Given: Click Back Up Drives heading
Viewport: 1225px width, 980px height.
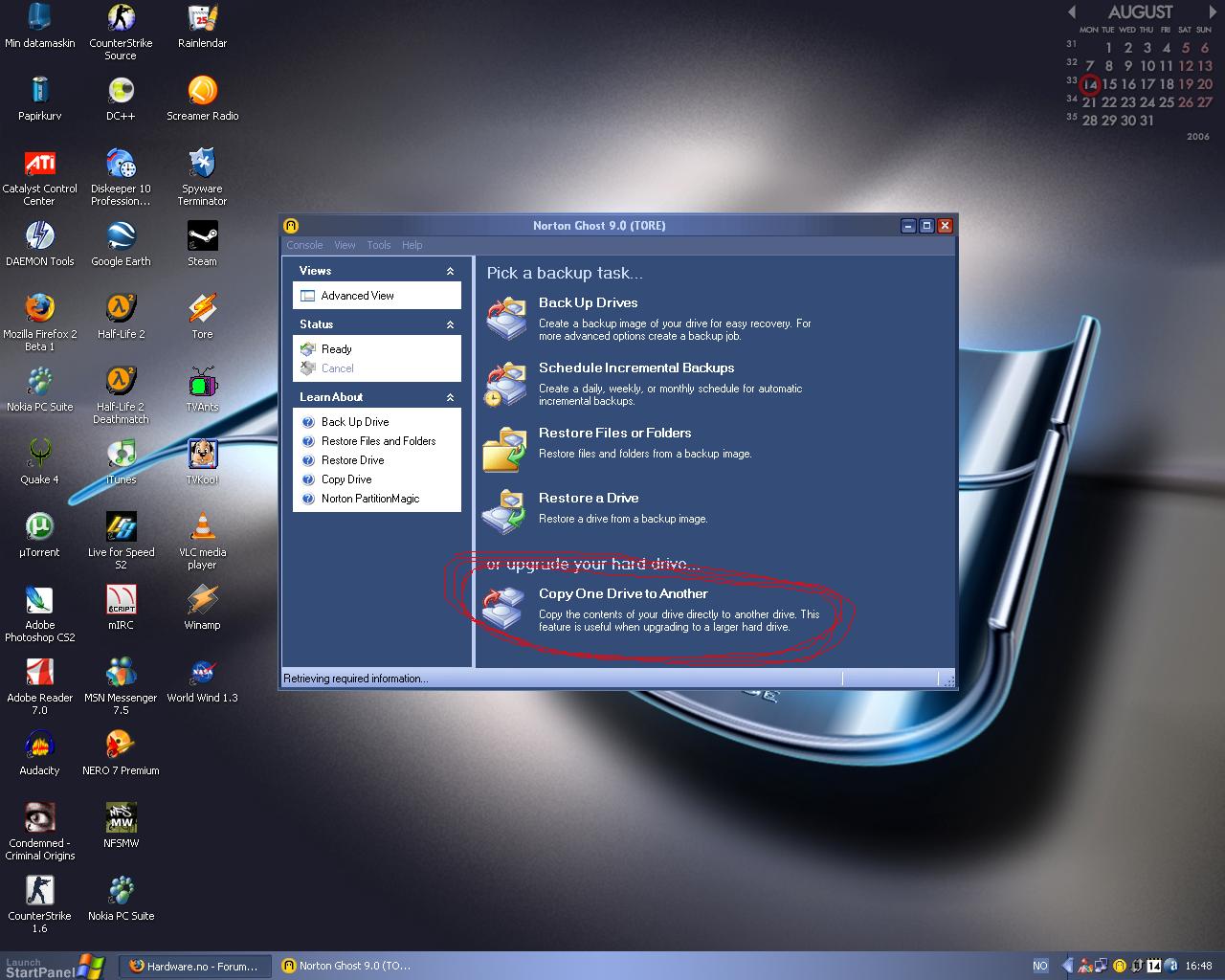Looking at the screenshot, I should point(588,302).
